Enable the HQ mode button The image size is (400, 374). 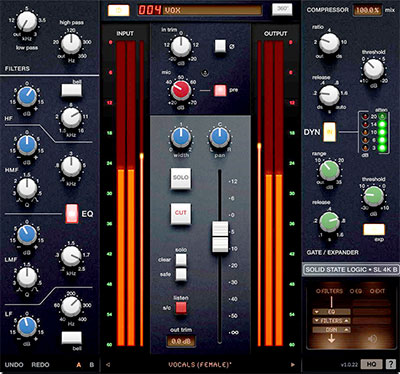pos(371,364)
